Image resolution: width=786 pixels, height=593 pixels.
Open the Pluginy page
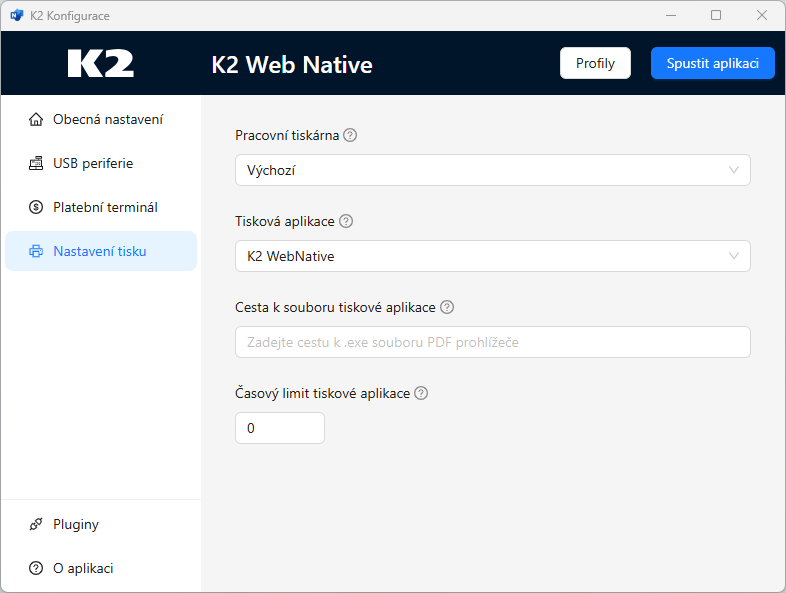coord(101,524)
